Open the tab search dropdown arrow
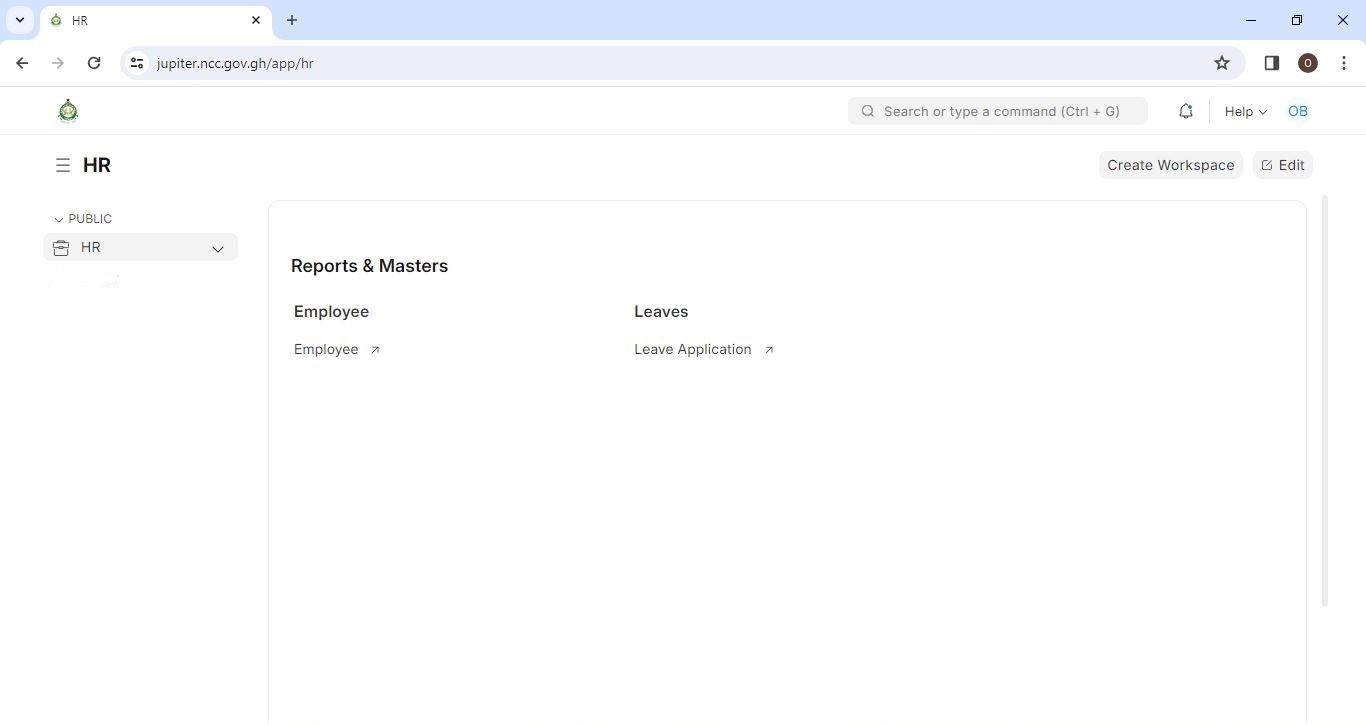The image size is (1366, 726). tap(19, 20)
